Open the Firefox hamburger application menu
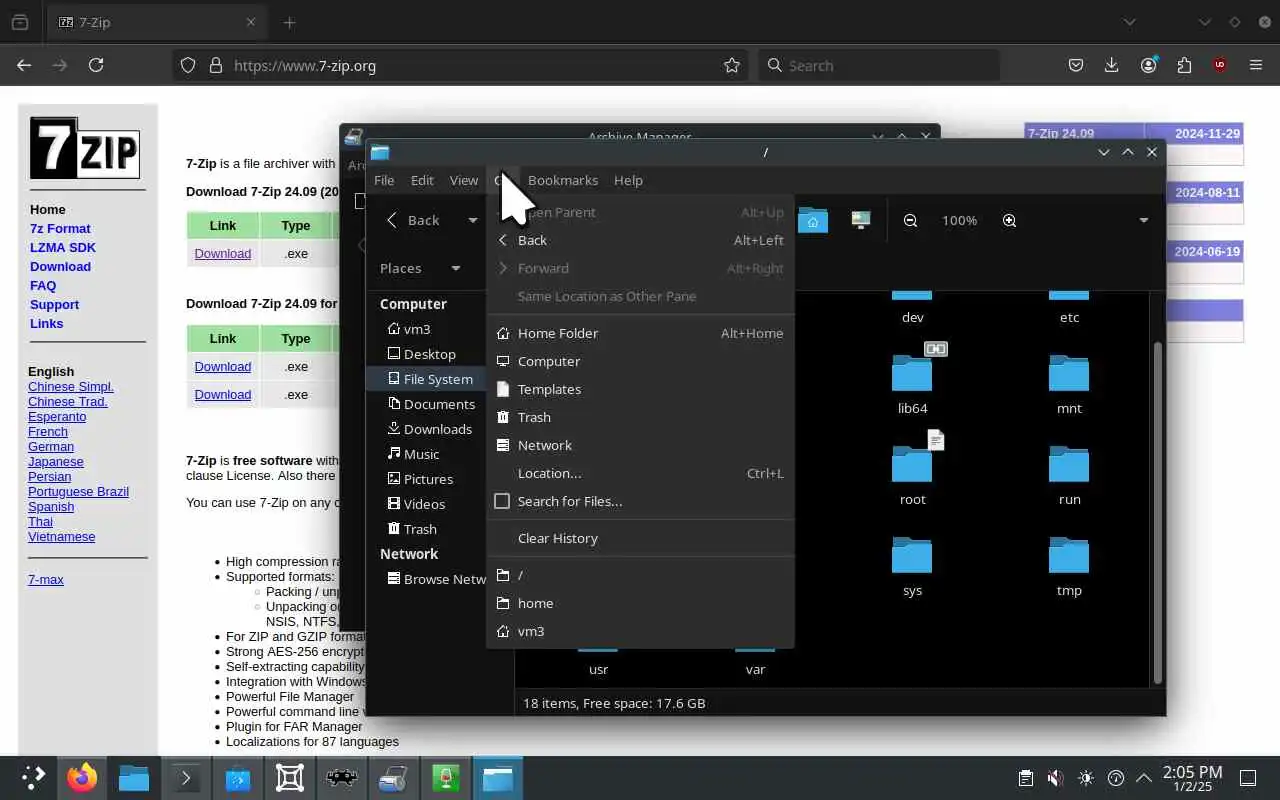This screenshot has width=1280, height=800. [x=1256, y=65]
